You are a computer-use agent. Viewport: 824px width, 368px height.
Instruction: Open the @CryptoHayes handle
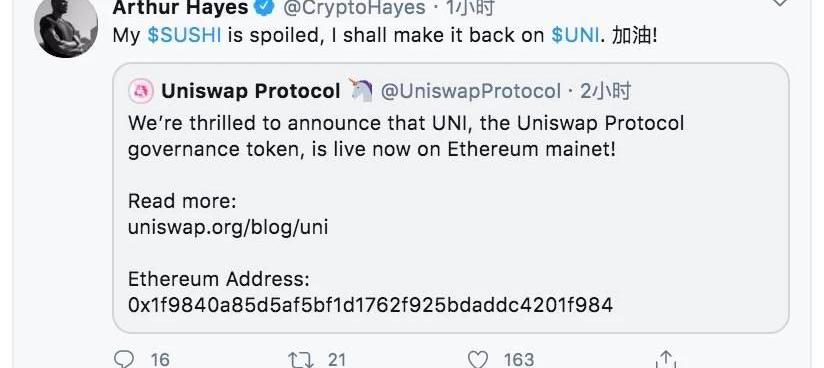click(354, 7)
